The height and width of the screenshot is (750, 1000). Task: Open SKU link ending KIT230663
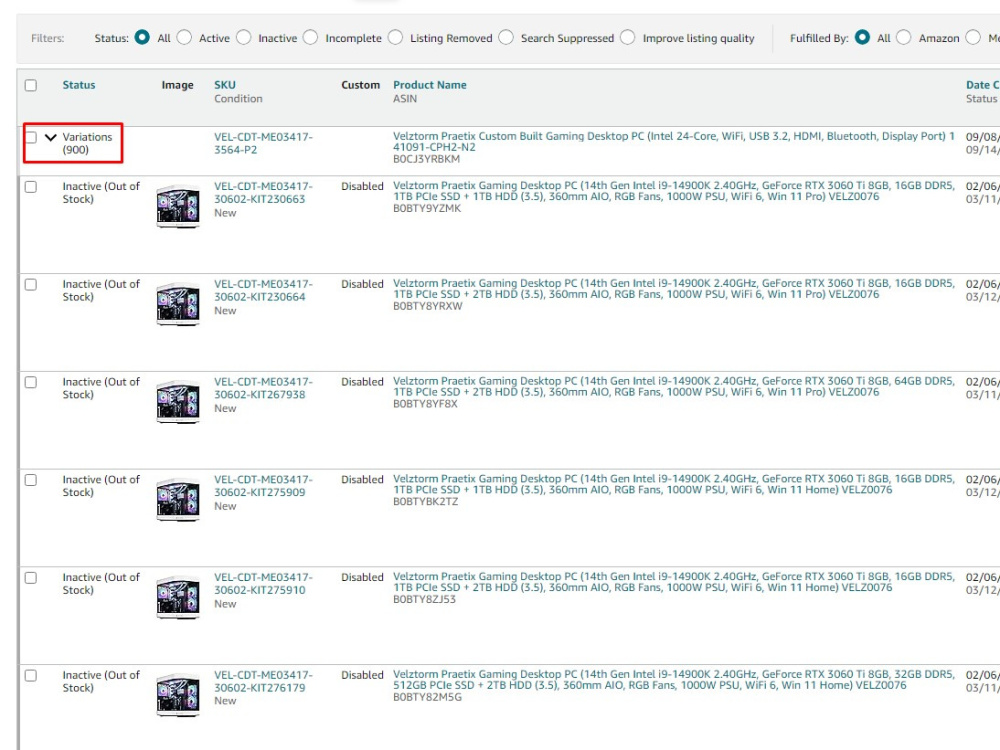263,193
